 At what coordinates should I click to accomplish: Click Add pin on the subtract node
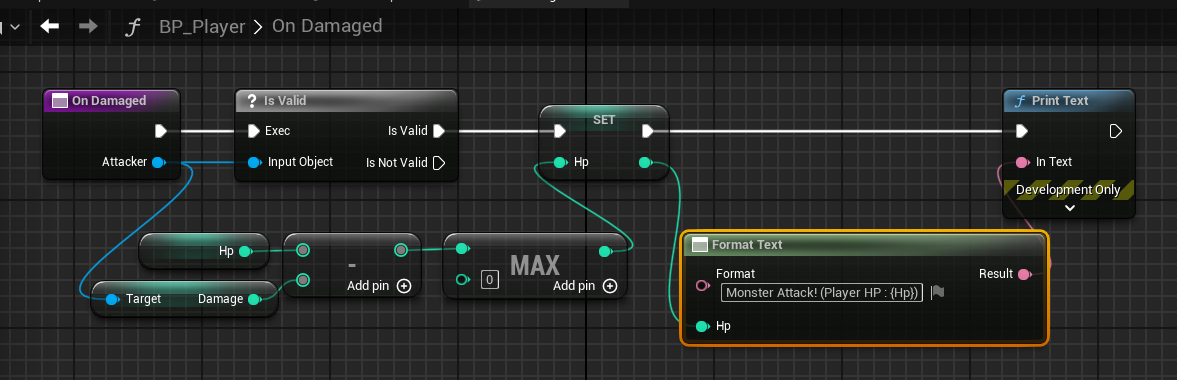[x=379, y=285]
